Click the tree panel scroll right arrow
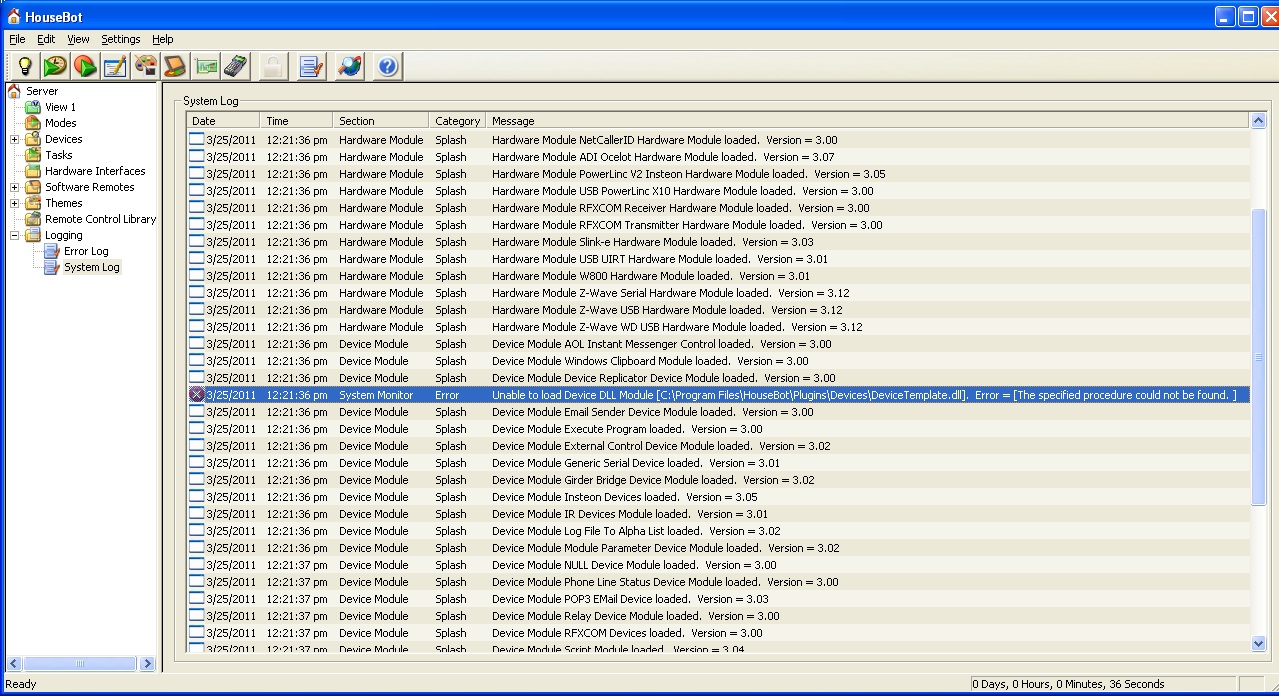Viewport: 1279px width, 696px height. pyautogui.click(x=147, y=663)
